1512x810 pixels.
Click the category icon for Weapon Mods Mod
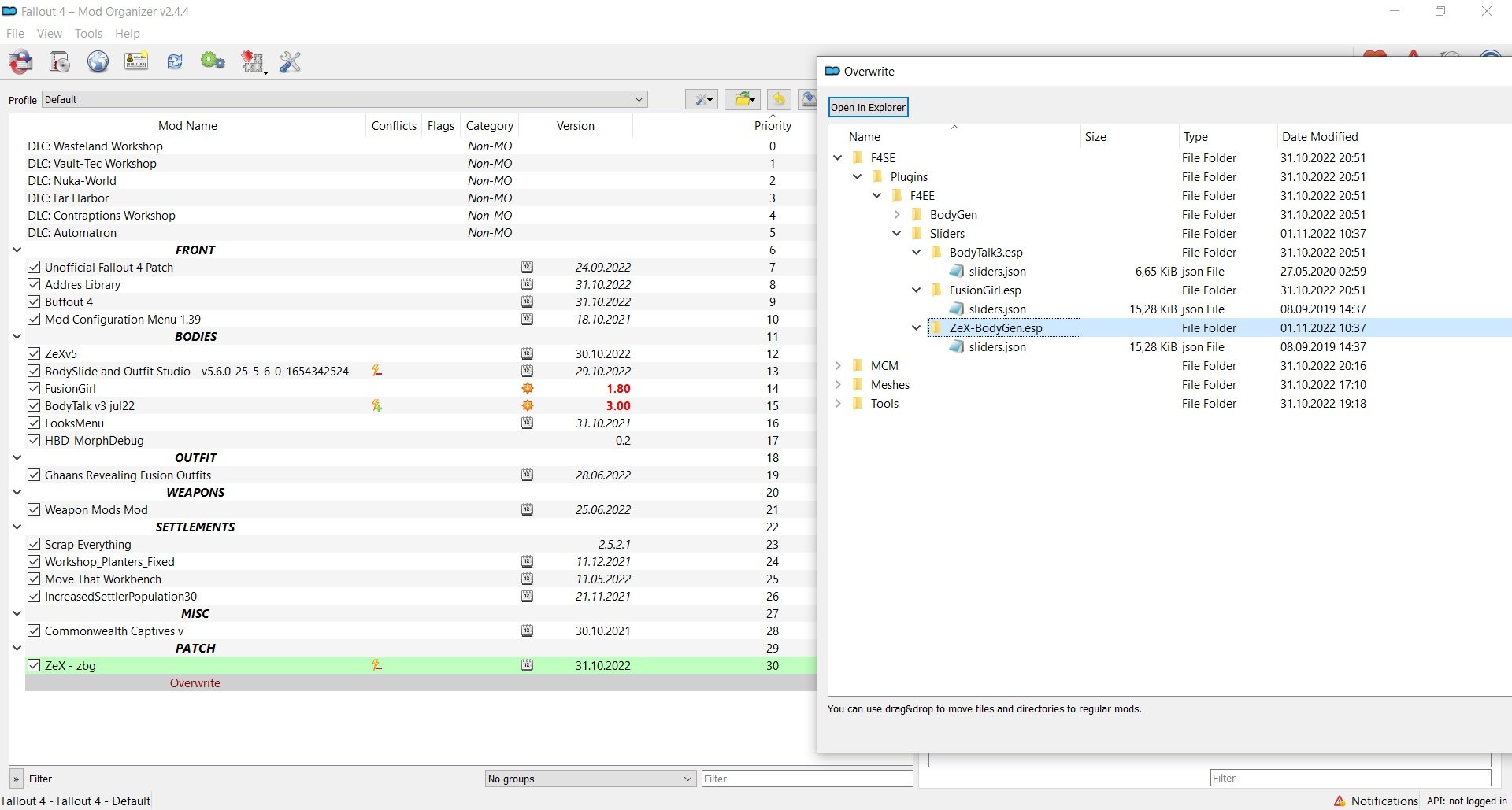528,509
